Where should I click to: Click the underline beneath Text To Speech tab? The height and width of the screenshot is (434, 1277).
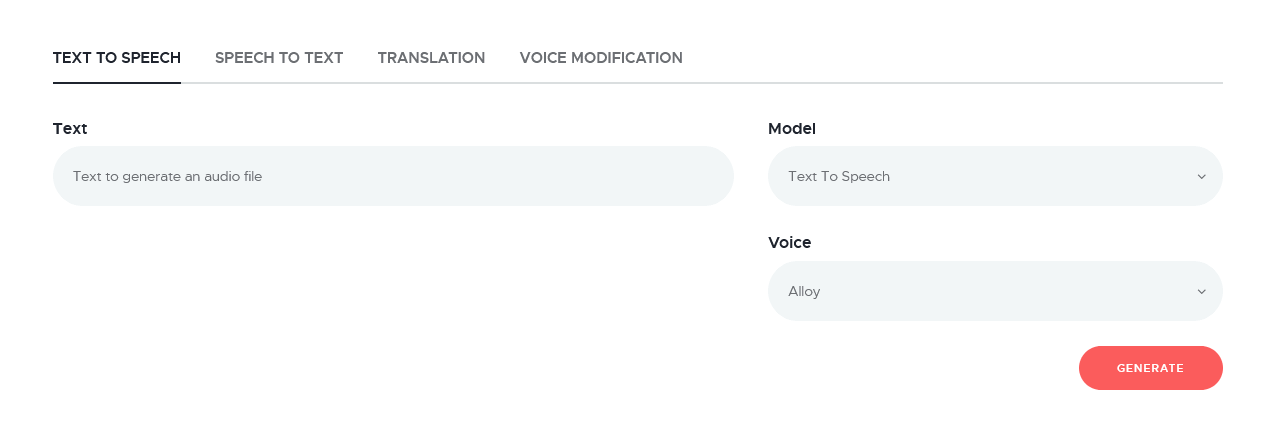[x=117, y=82]
